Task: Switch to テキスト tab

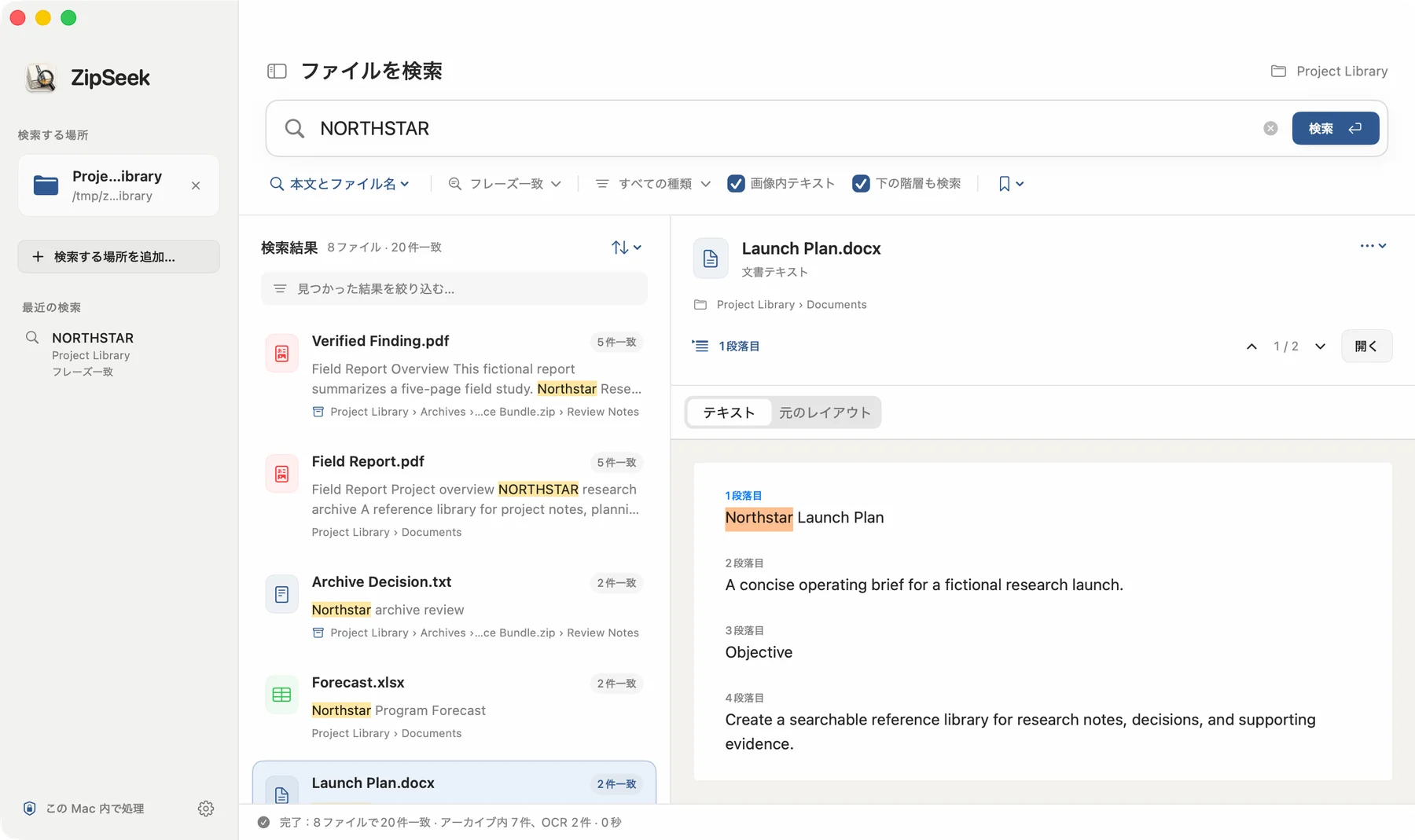Action: [x=729, y=413]
